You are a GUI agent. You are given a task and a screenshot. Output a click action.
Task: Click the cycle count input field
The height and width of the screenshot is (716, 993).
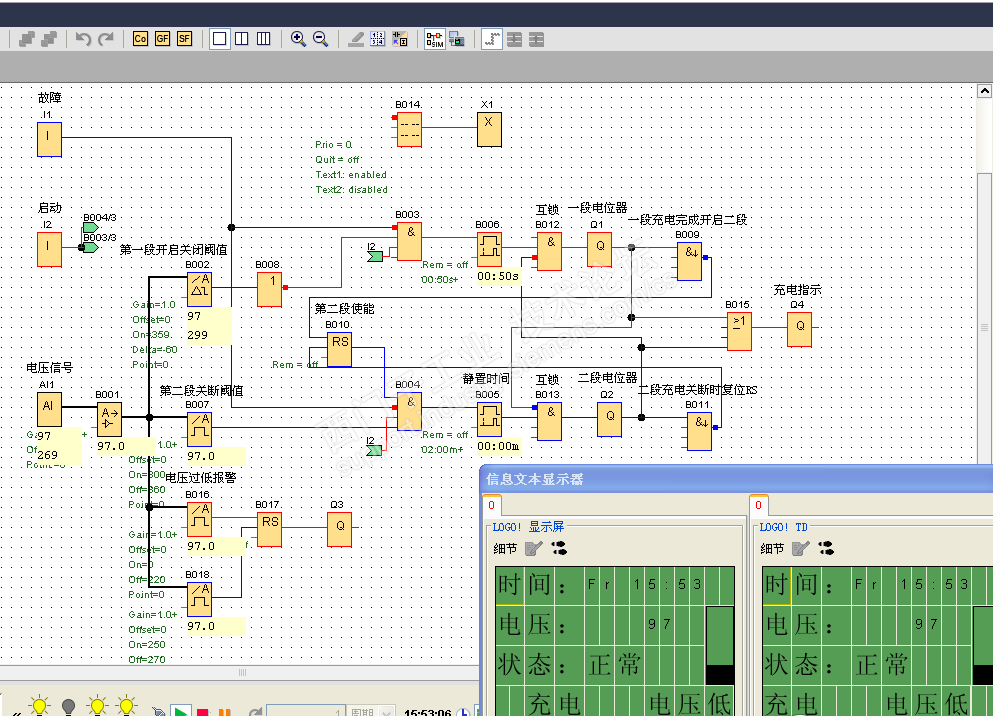click(x=308, y=712)
